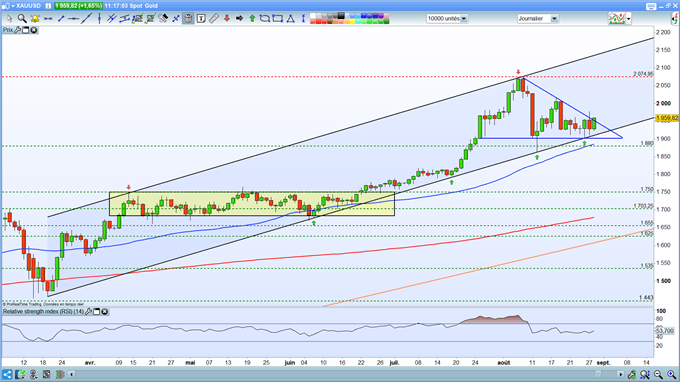Click the info icon next to XAUUSD
This screenshot has width=680, height=382.
click(48, 6)
